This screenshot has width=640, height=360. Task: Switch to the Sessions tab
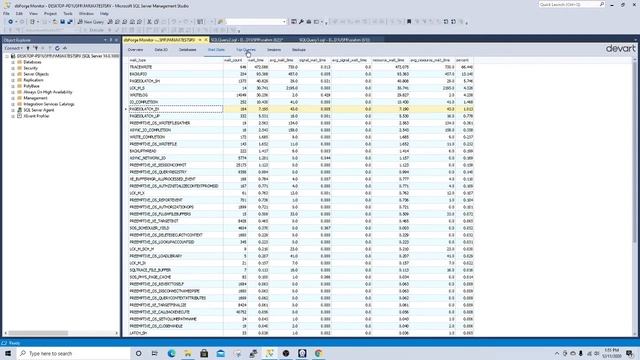coord(274,50)
